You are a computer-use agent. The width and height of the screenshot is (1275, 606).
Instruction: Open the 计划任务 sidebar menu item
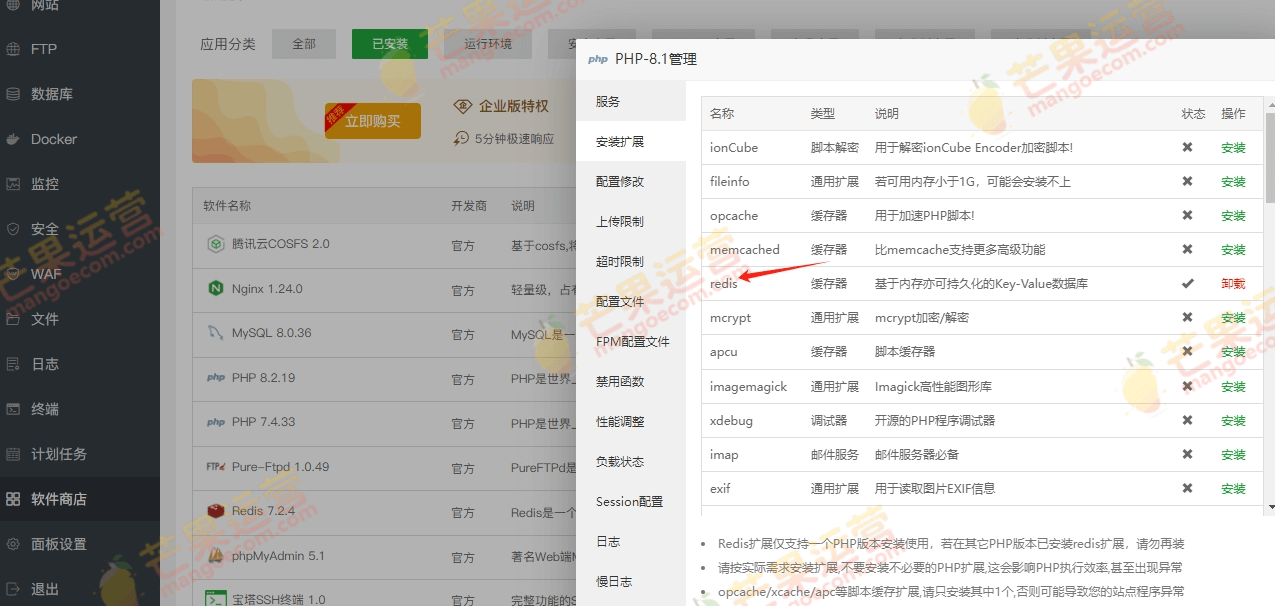point(58,454)
